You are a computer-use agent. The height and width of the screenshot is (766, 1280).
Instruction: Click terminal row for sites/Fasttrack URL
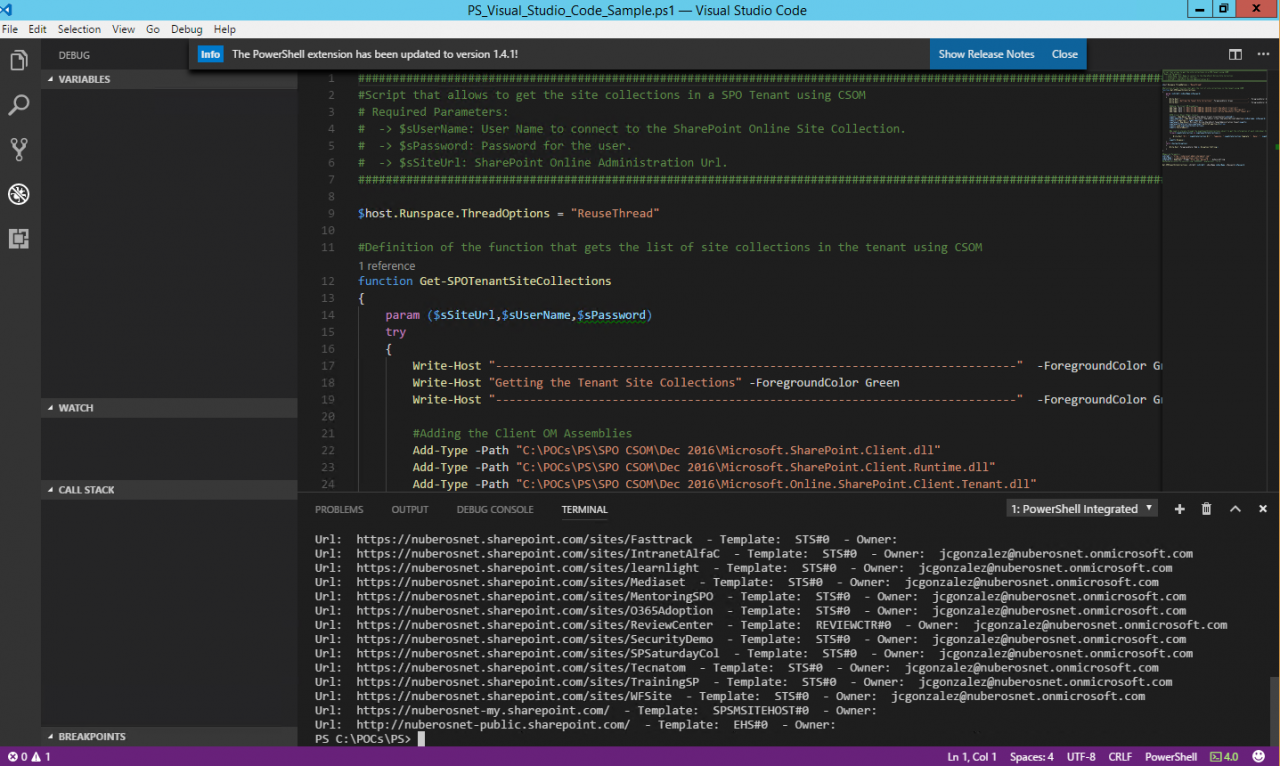(606, 539)
